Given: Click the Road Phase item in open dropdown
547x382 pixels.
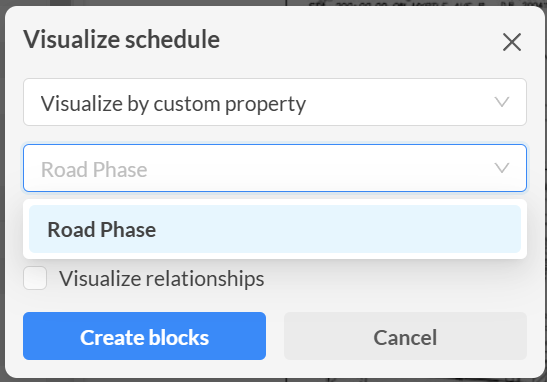Looking at the screenshot, I should (x=275, y=229).
